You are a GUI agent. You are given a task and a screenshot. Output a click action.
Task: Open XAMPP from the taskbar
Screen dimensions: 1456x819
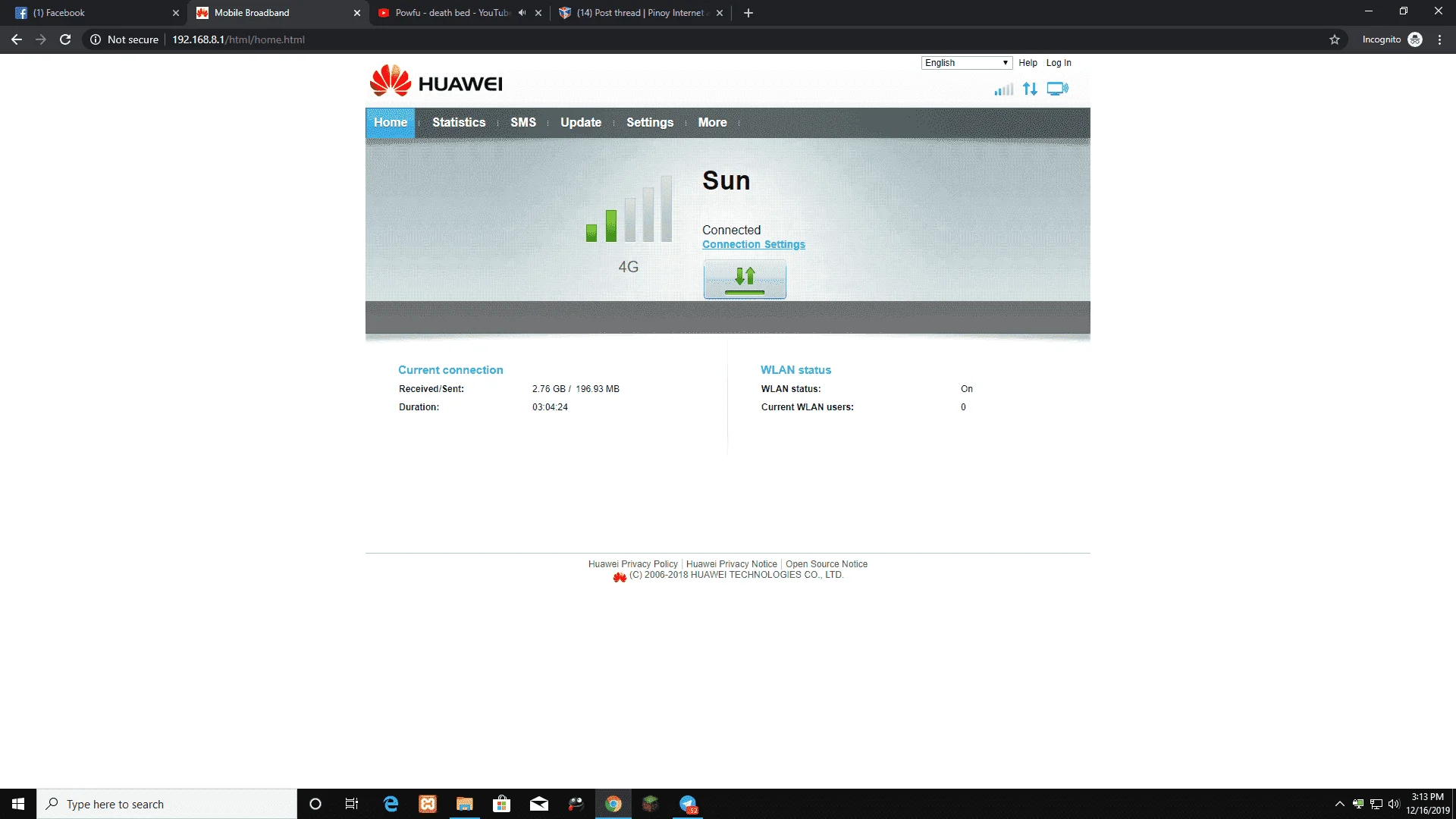428,804
